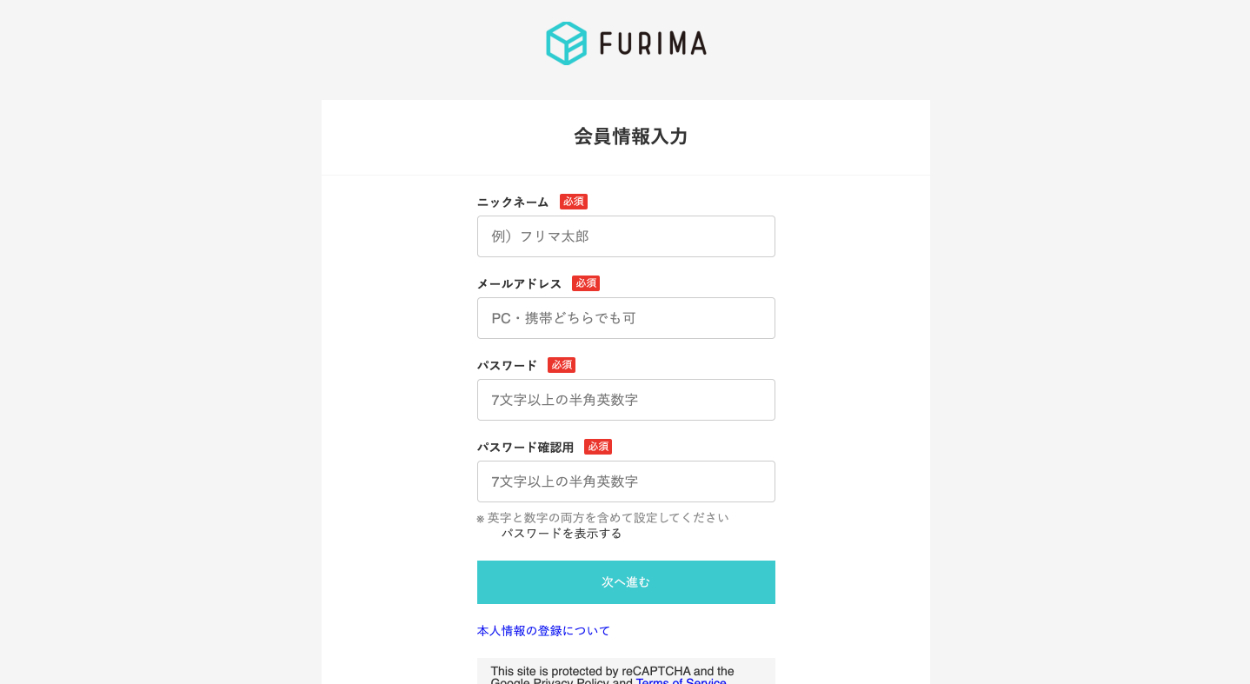Select the パスワード input field
The height and width of the screenshot is (684, 1250).
click(626, 400)
